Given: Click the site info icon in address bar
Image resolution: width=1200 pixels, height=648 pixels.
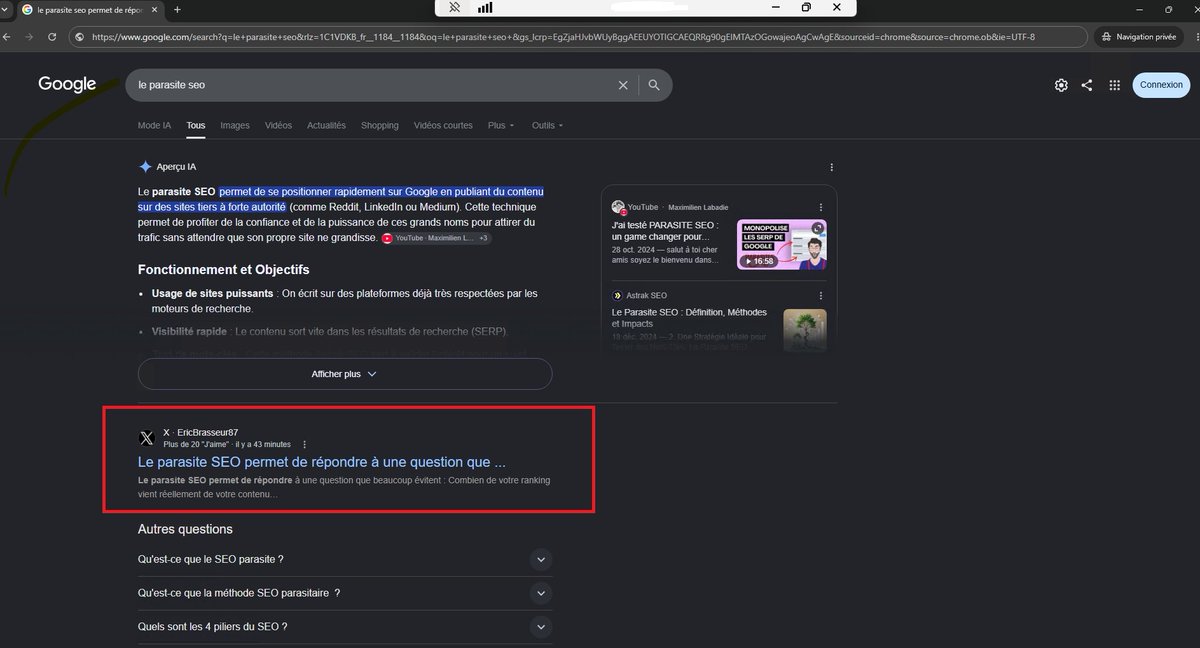Looking at the screenshot, I should (x=79, y=37).
